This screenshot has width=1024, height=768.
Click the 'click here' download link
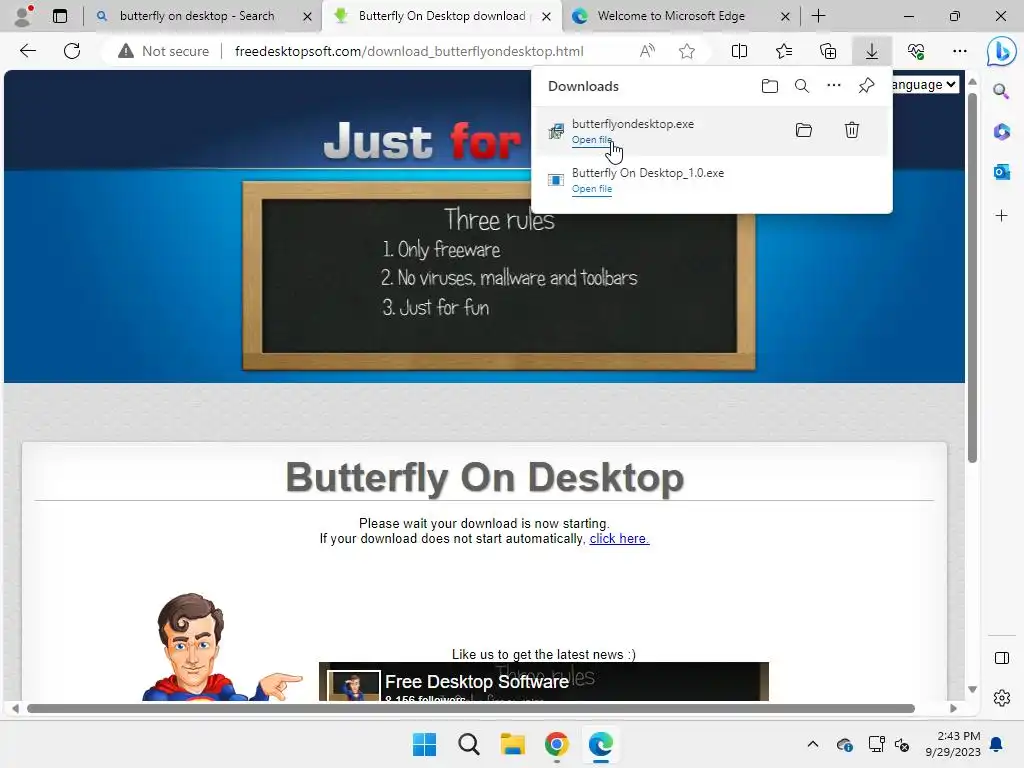point(619,539)
